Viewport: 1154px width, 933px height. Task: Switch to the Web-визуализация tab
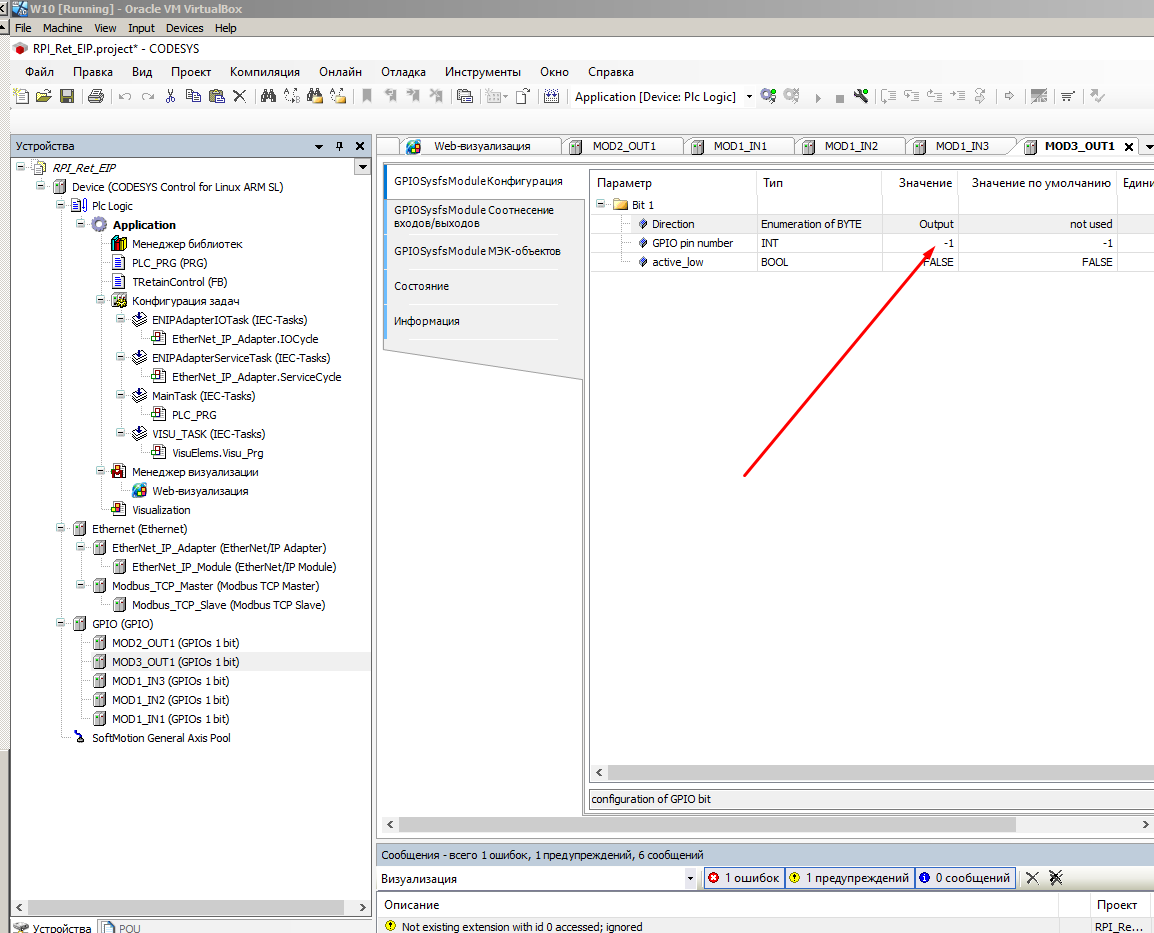click(481, 146)
